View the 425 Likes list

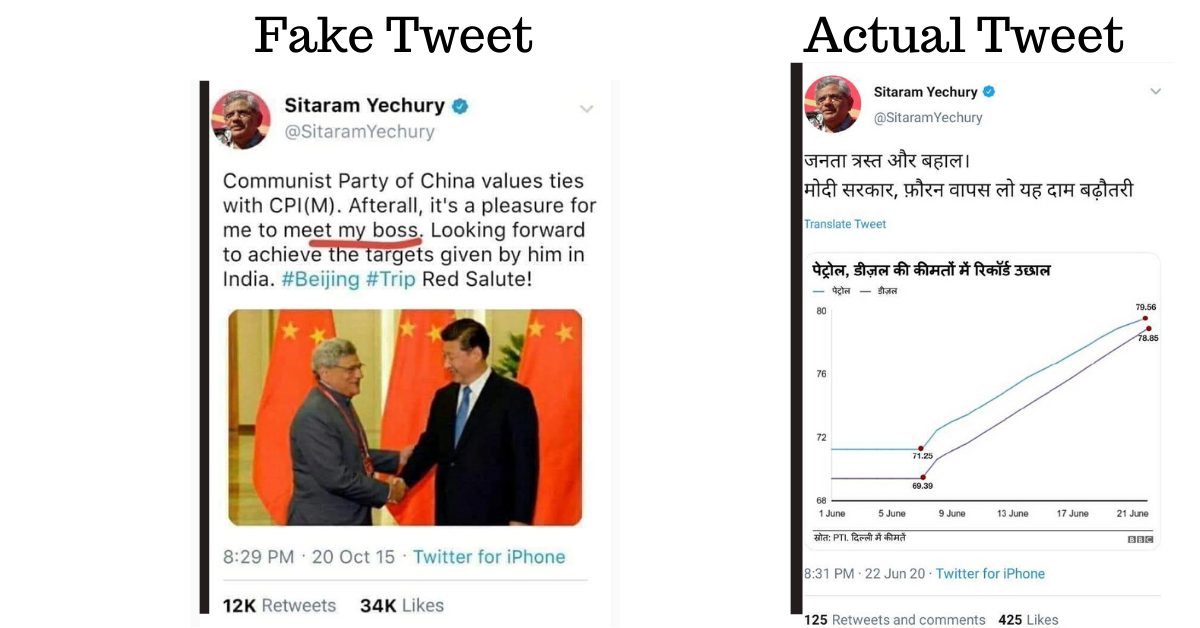coord(1028,620)
